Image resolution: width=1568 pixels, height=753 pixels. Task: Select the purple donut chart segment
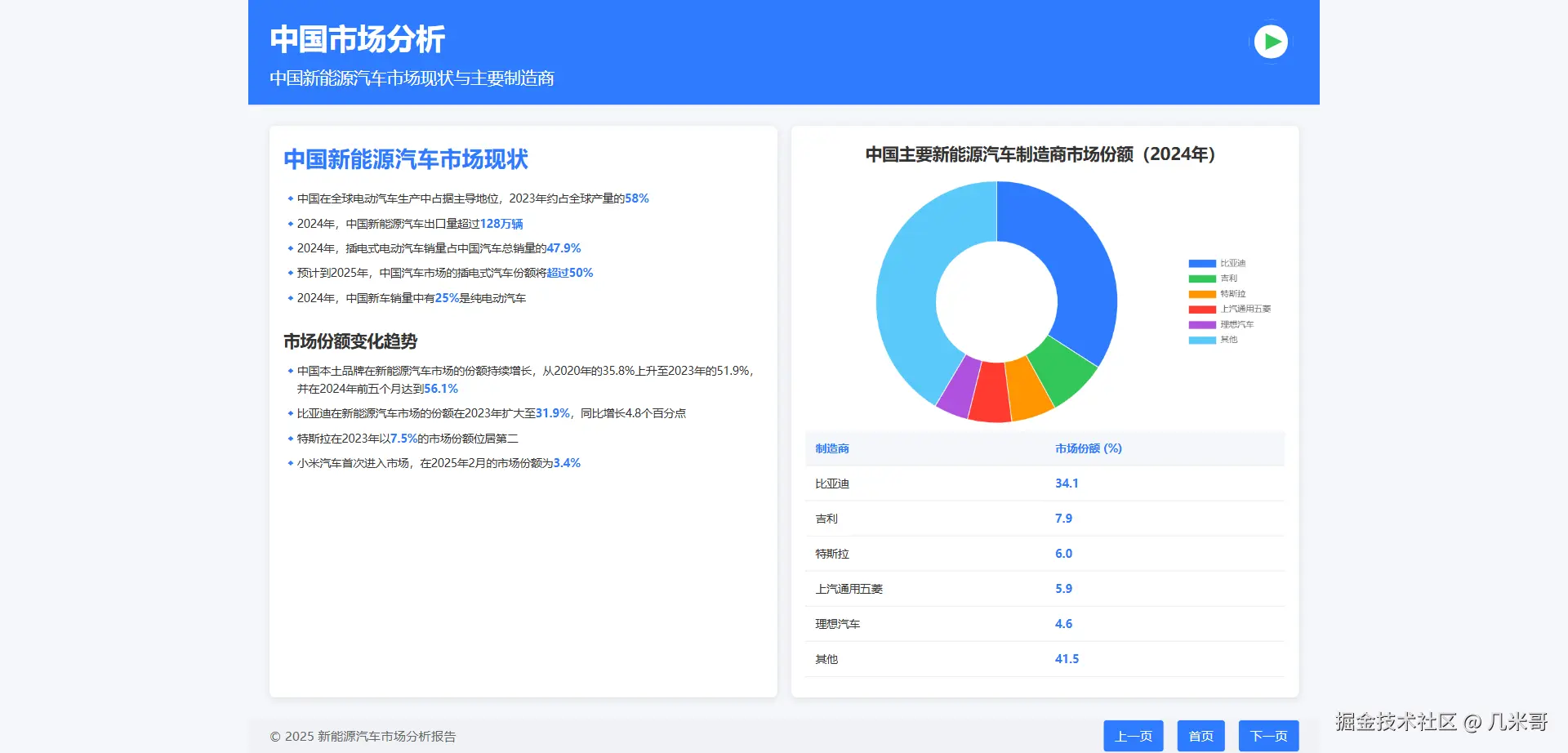pyautogui.click(x=960, y=385)
